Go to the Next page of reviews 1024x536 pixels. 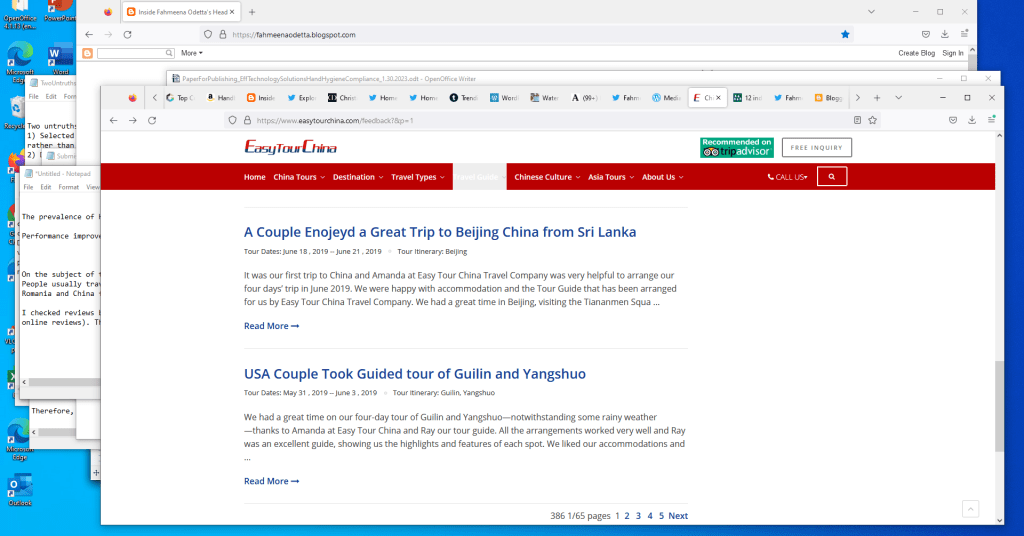(678, 516)
